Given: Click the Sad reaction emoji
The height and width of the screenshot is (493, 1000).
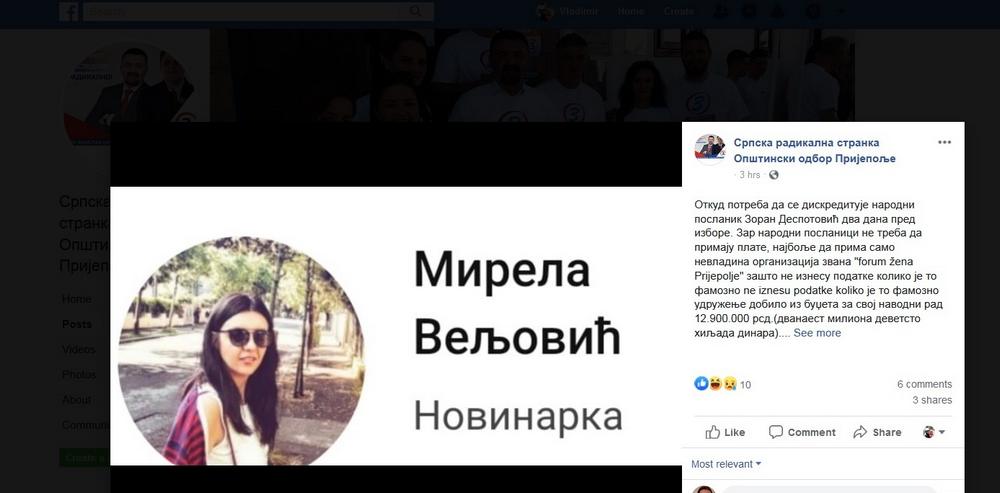Looking at the screenshot, I should tap(730, 383).
